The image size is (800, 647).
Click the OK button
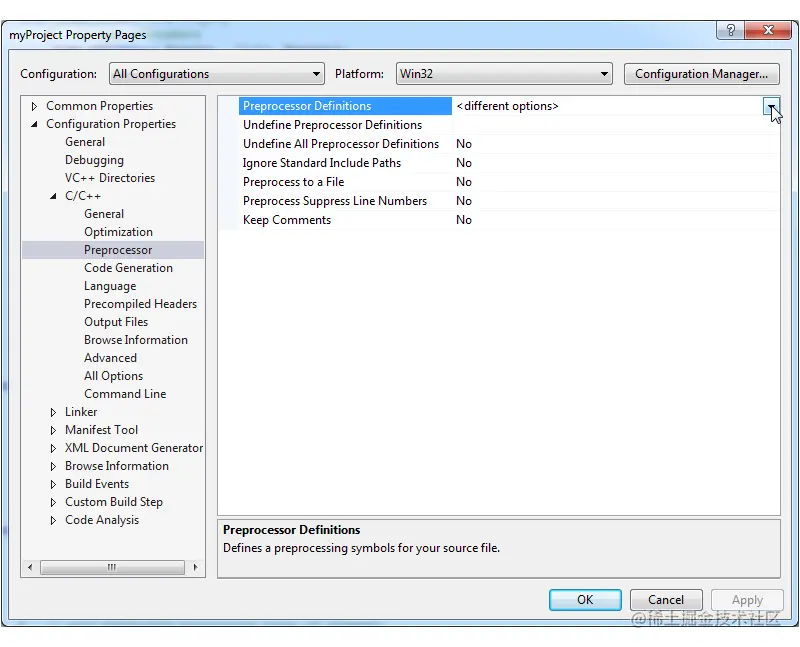(x=585, y=600)
